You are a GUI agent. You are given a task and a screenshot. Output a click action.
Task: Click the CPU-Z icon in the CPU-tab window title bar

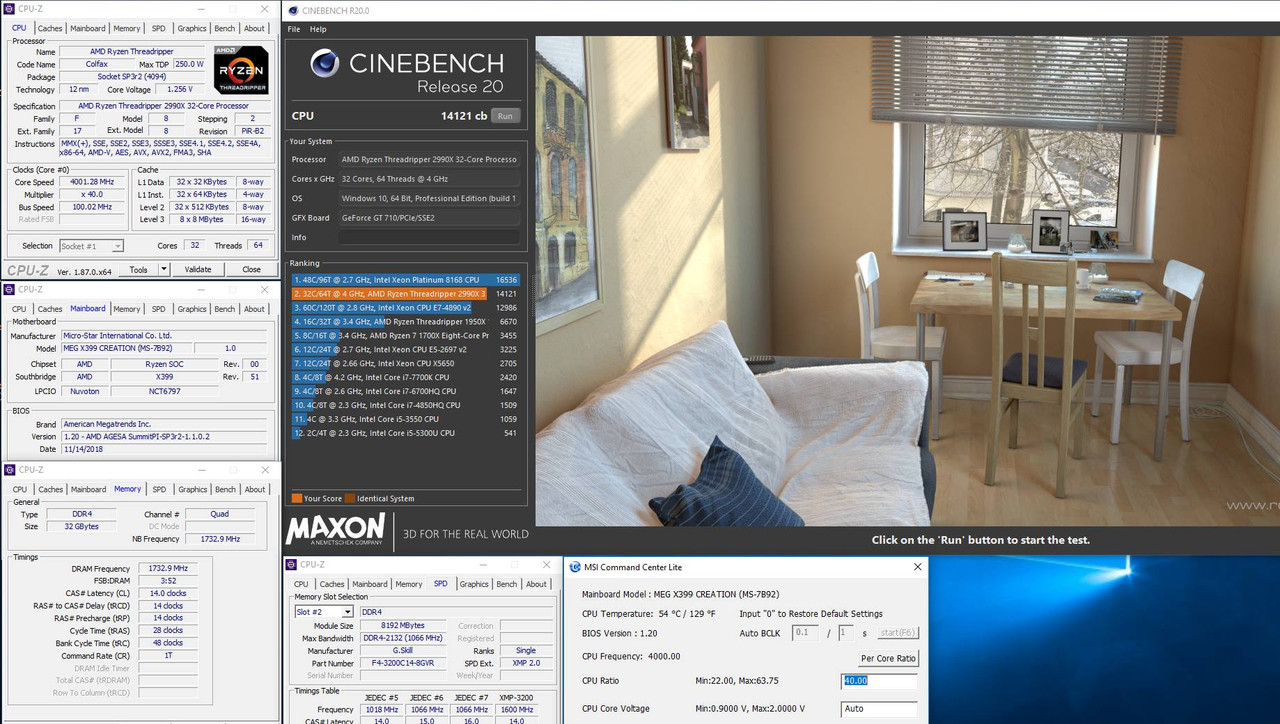tap(9, 8)
